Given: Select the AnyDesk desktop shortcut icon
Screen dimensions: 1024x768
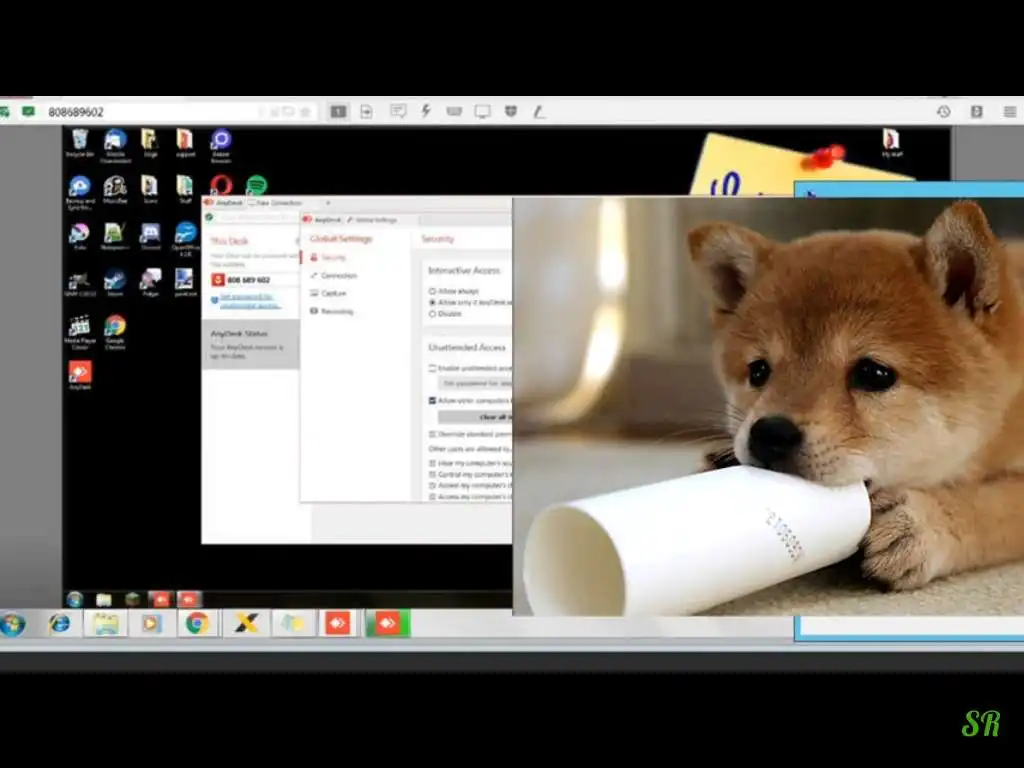Looking at the screenshot, I should click(80, 376).
